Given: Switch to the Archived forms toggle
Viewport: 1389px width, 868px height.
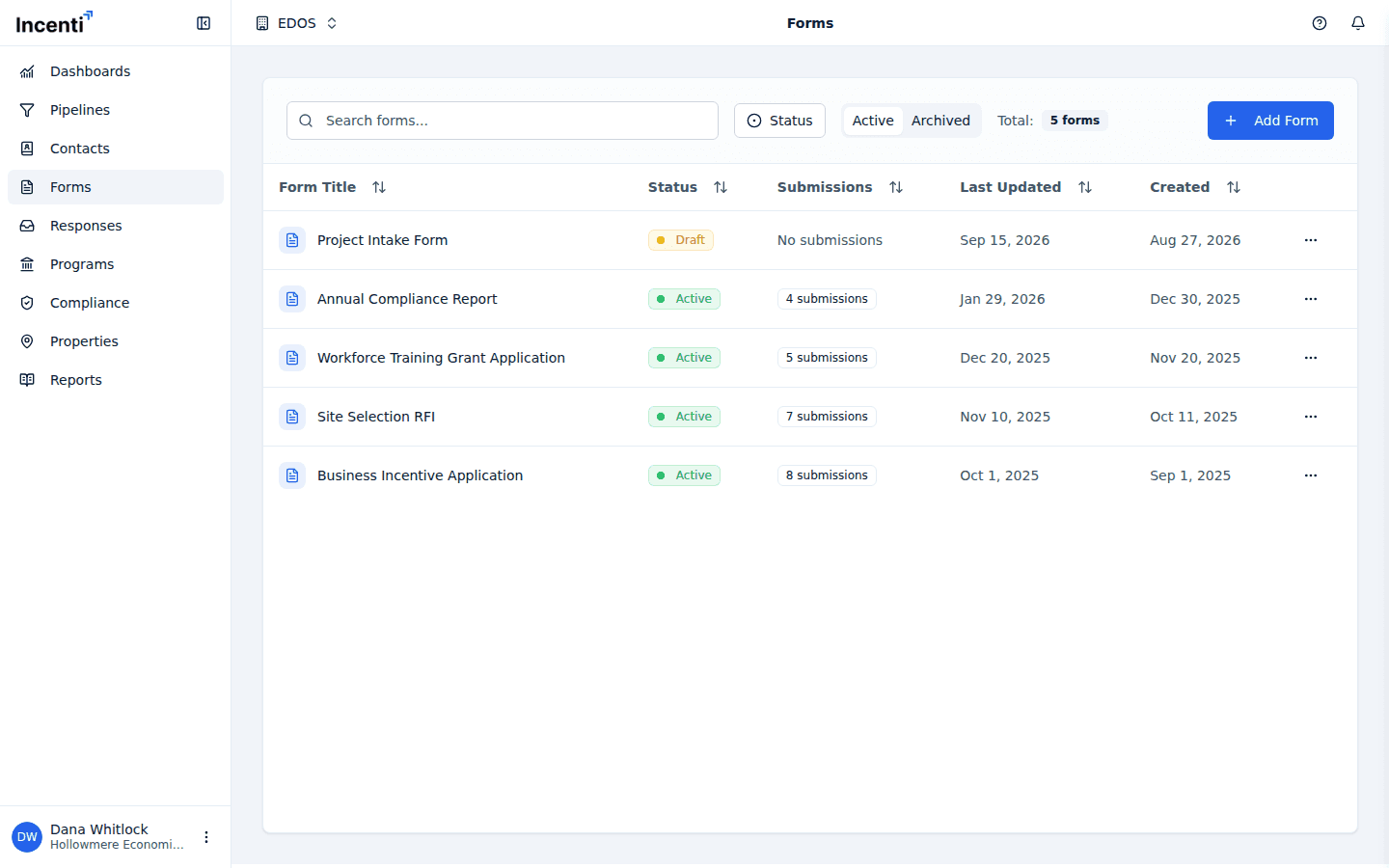Looking at the screenshot, I should tap(940, 121).
